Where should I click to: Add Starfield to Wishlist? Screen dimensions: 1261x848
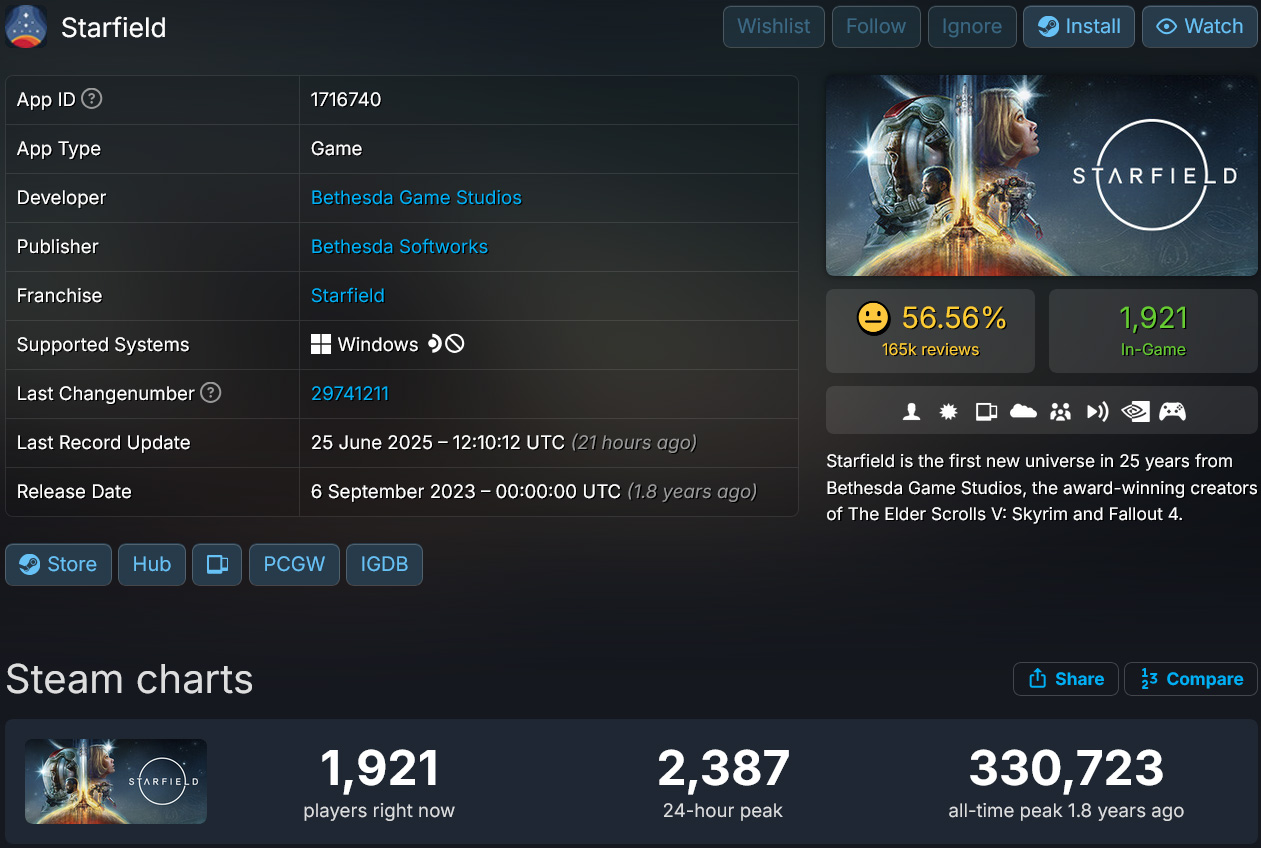point(774,27)
